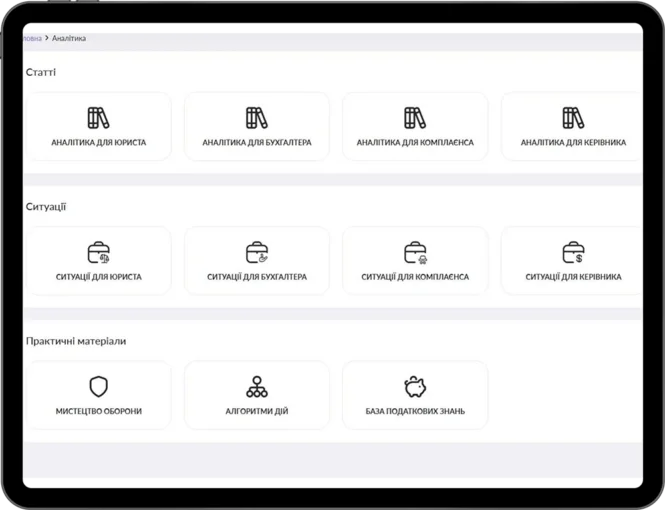
Task: Click the flowchart icon for Алгоритми дій
Action: coord(257,387)
